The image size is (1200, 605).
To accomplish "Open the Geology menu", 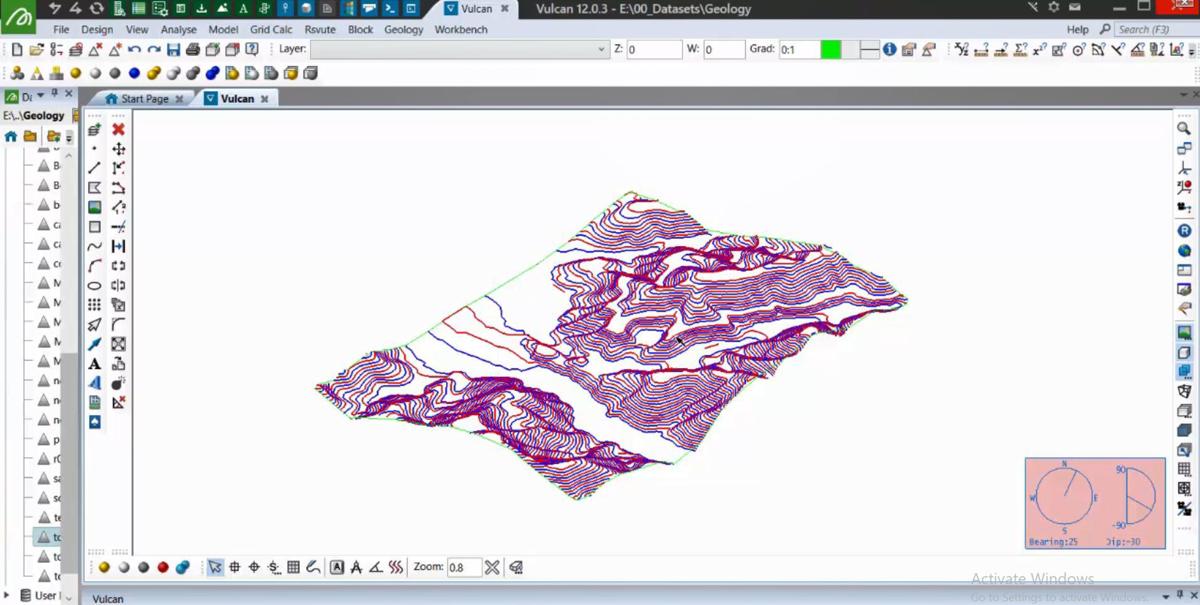I will [x=404, y=30].
